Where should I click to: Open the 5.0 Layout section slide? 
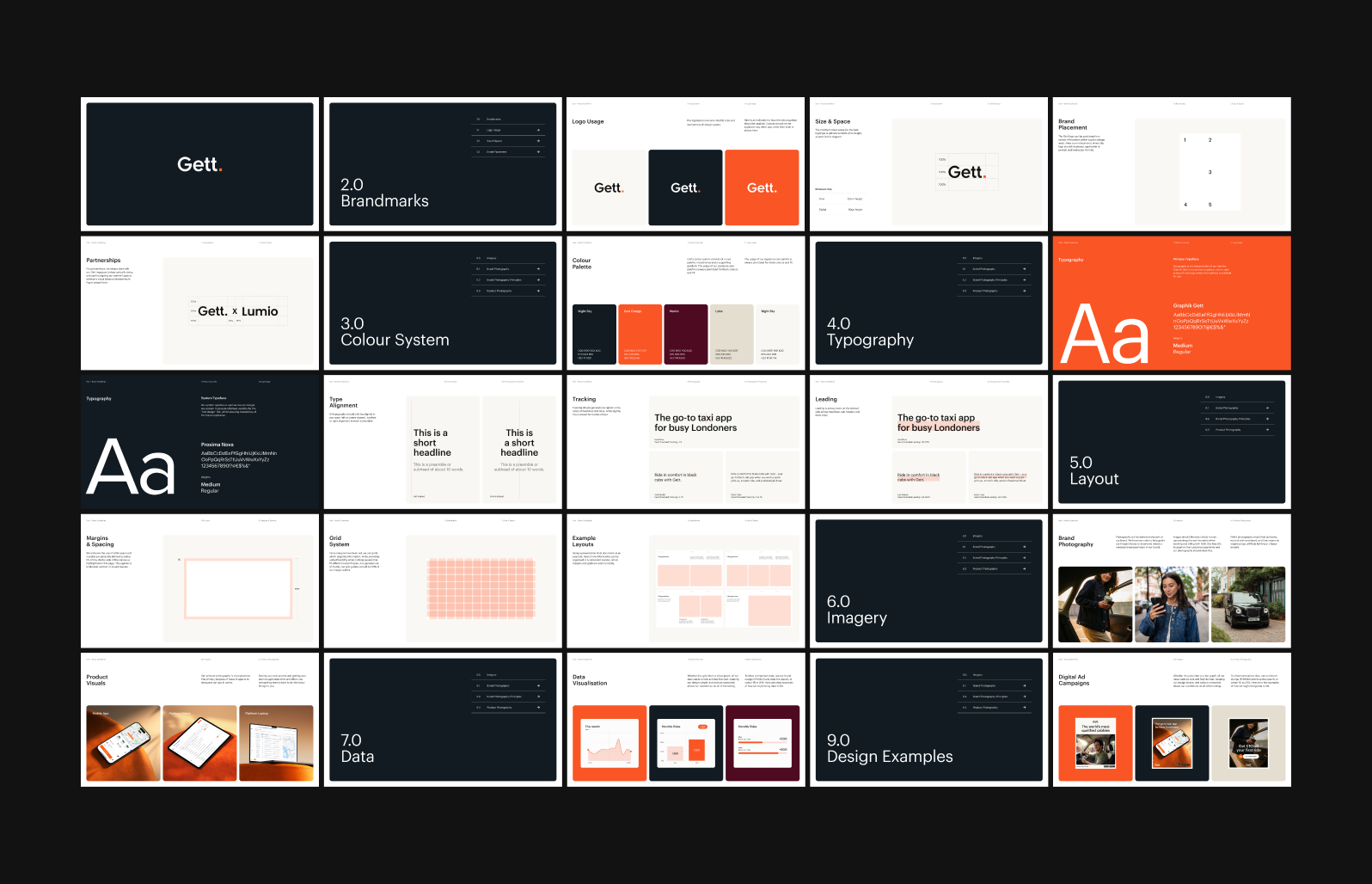(x=1172, y=442)
